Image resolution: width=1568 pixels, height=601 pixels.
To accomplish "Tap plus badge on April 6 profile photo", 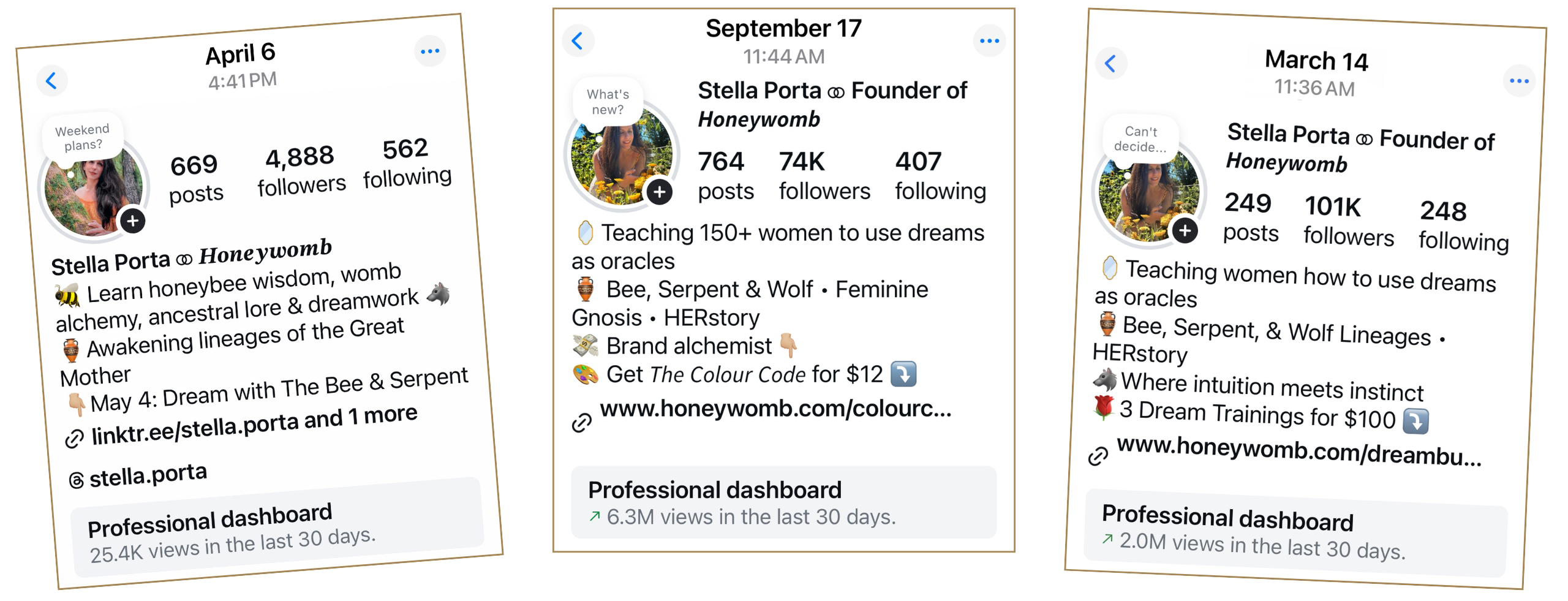I will (133, 221).
